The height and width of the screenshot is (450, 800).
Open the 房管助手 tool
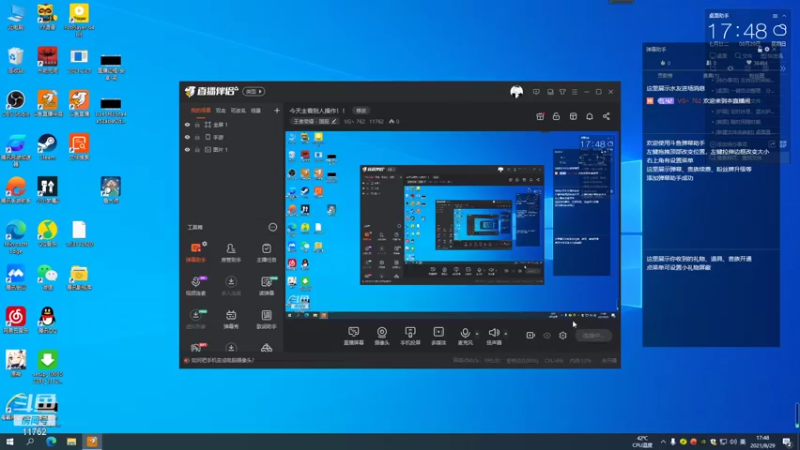click(x=231, y=253)
